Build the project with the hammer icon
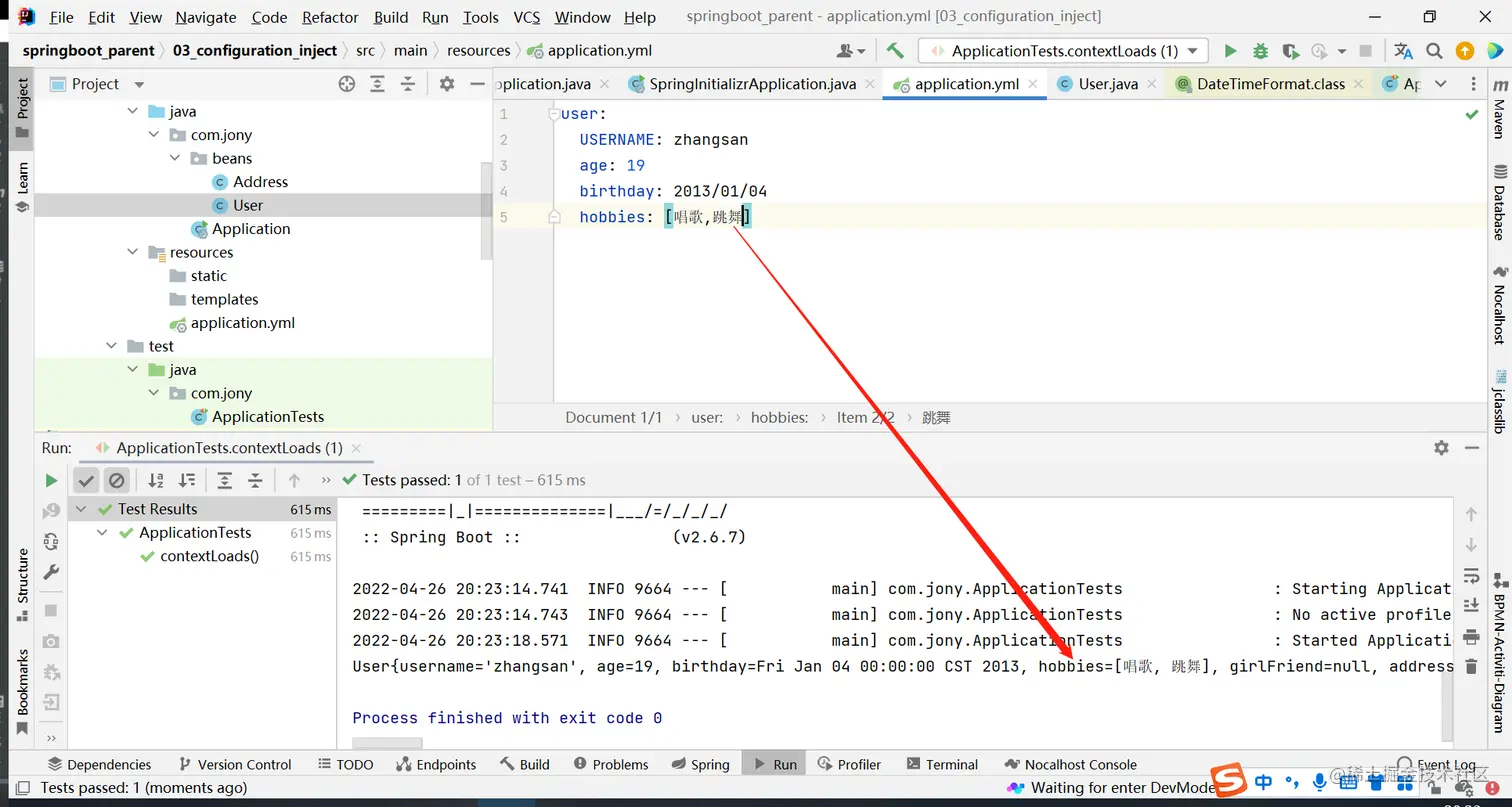This screenshot has width=1512, height=807. pyautogui.click(x=895, y=51)
